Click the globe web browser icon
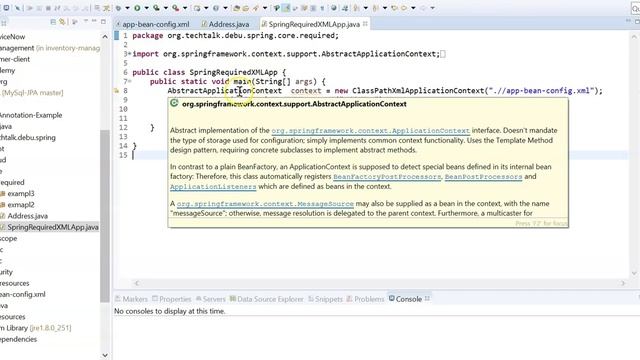The height and width of the screenshot is (360, 640). (334, 8)
